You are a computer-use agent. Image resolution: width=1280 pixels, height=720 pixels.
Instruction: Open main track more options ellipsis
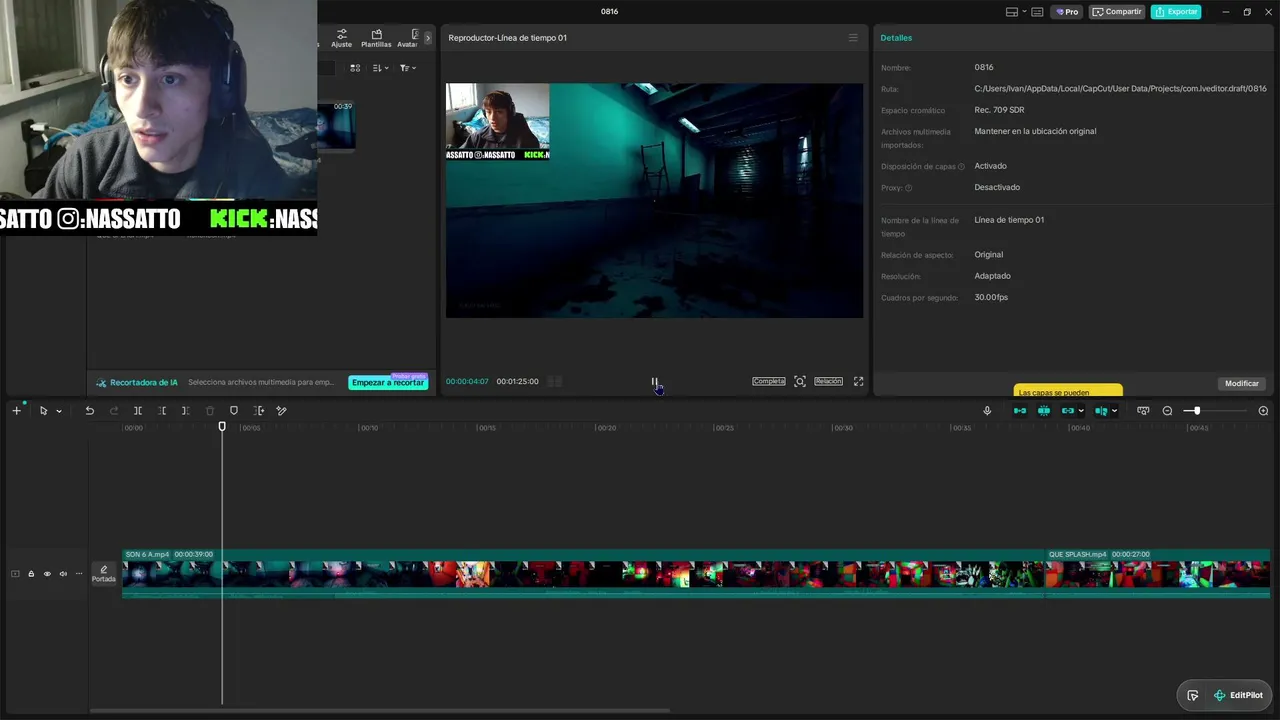[x=79, y=574]
